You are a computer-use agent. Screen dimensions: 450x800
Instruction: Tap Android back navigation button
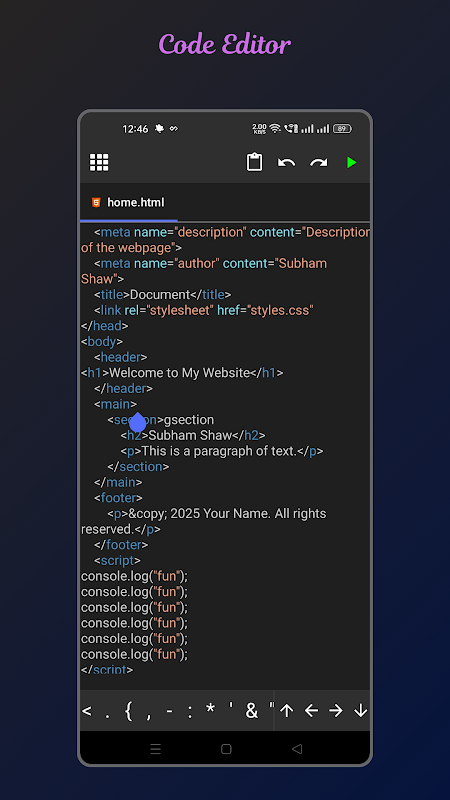(297, 748)
